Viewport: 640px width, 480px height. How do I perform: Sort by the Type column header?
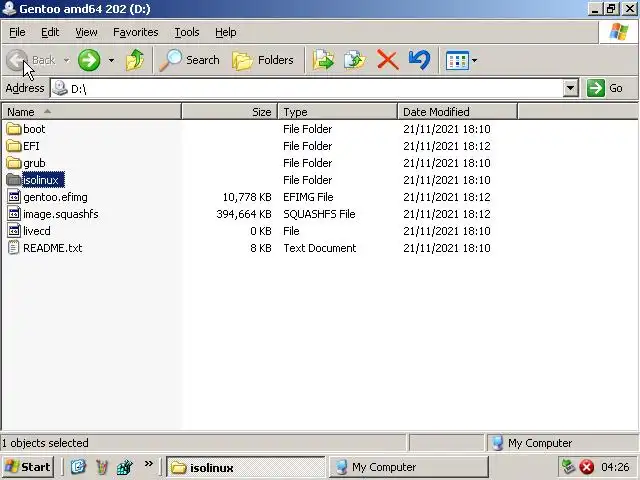(337, 111)
